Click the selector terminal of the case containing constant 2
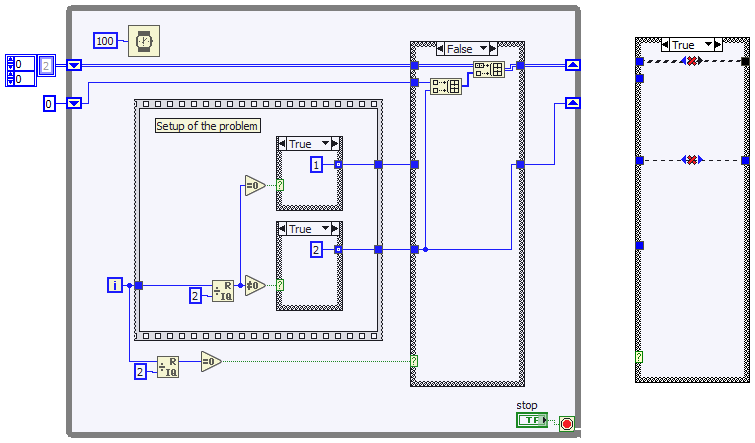Screen dimensions: 755x443 pos(280,285)
